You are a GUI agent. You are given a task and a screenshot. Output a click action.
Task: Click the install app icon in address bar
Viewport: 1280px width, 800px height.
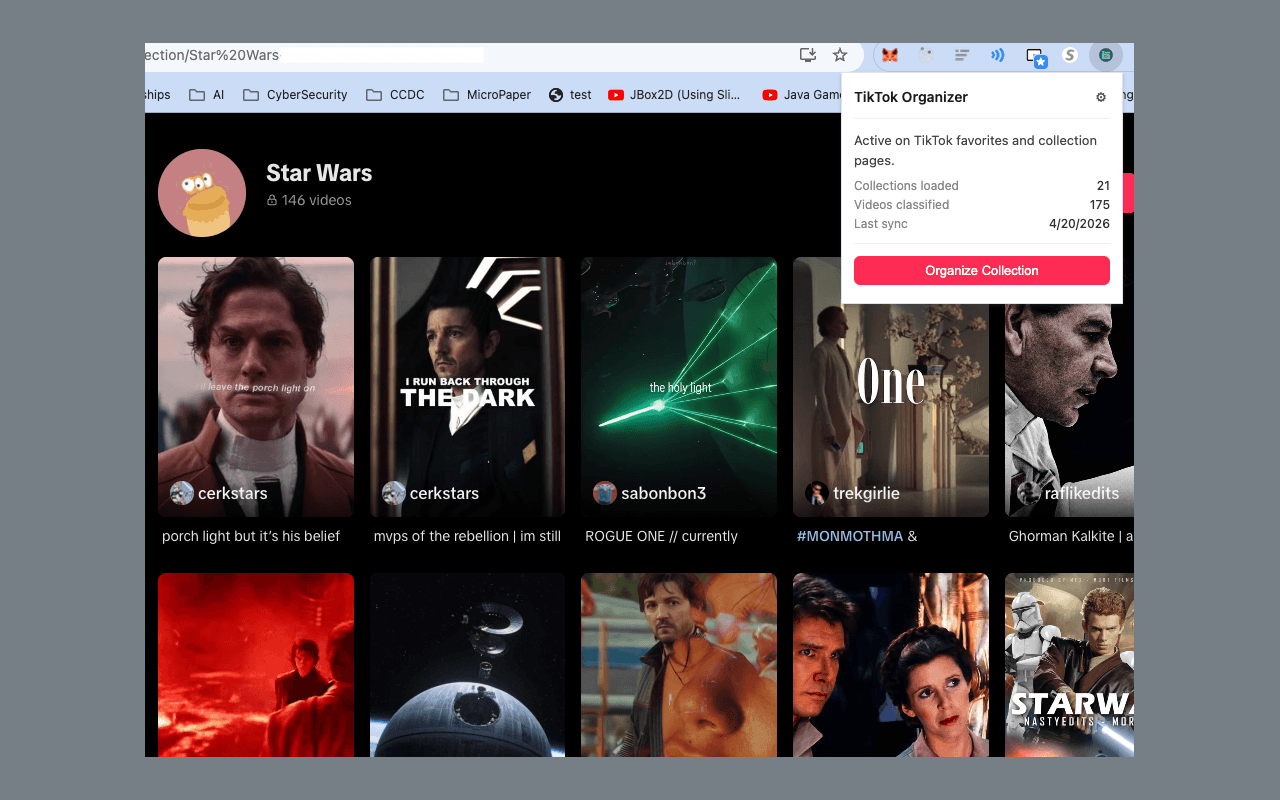(x=808, y=55)
